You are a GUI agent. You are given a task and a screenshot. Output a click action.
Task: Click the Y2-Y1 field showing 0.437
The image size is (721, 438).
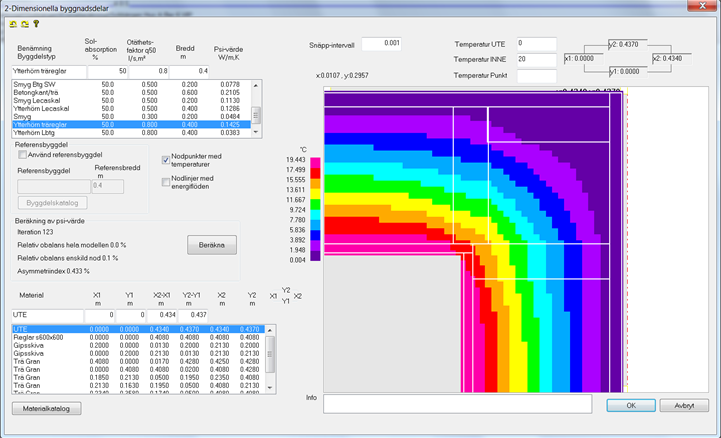click(193, 316)
